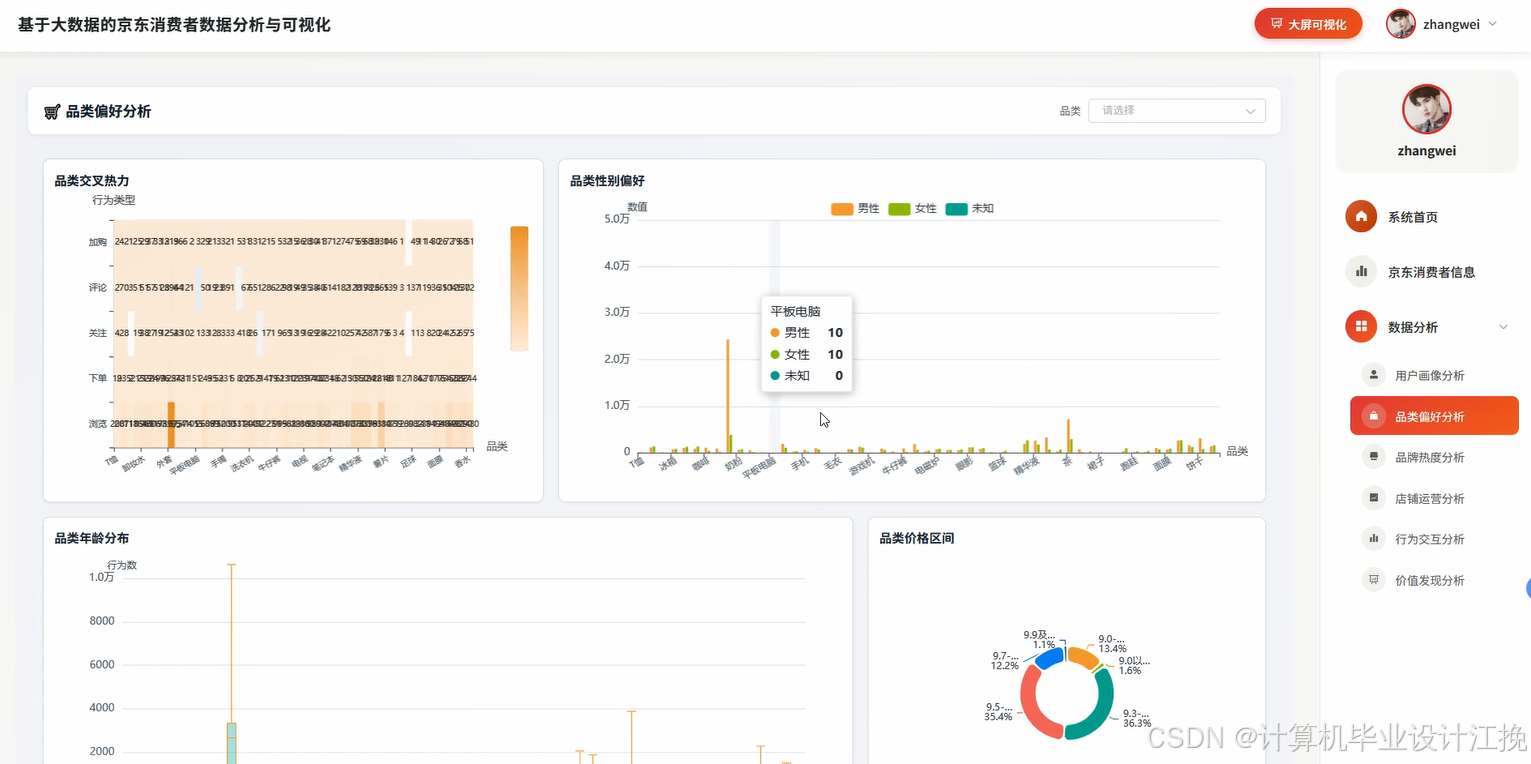Click the 品类性别偏好 chart title
Viewport: 1531px width, 764px height.
click(x=607, y=181)
